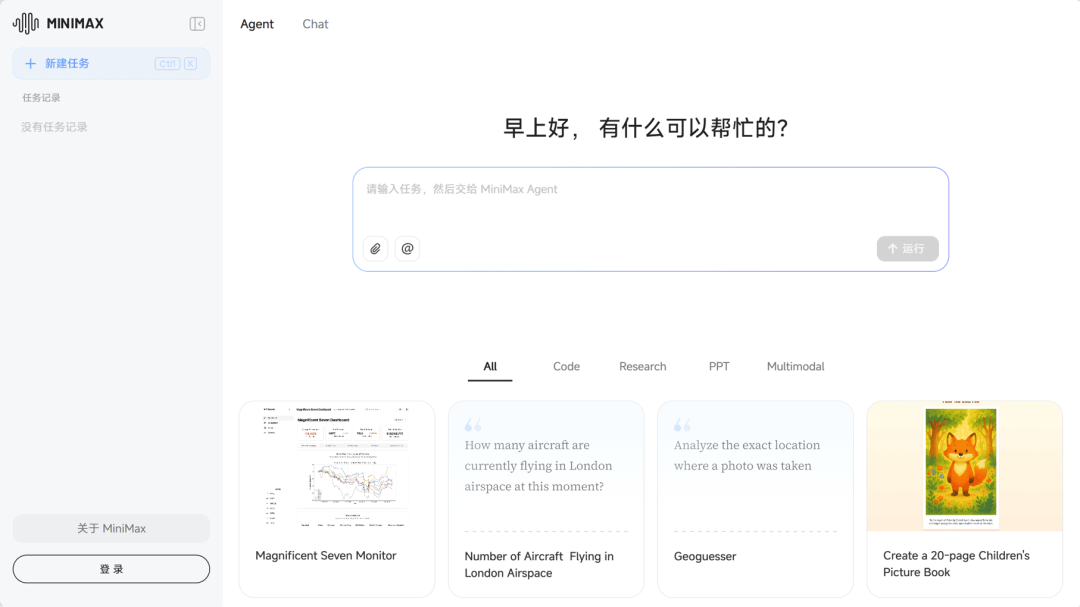Select the Code category tab
Image resolution: width=1080 pixels, height=607 pixels.
click(x=566, y=367)
